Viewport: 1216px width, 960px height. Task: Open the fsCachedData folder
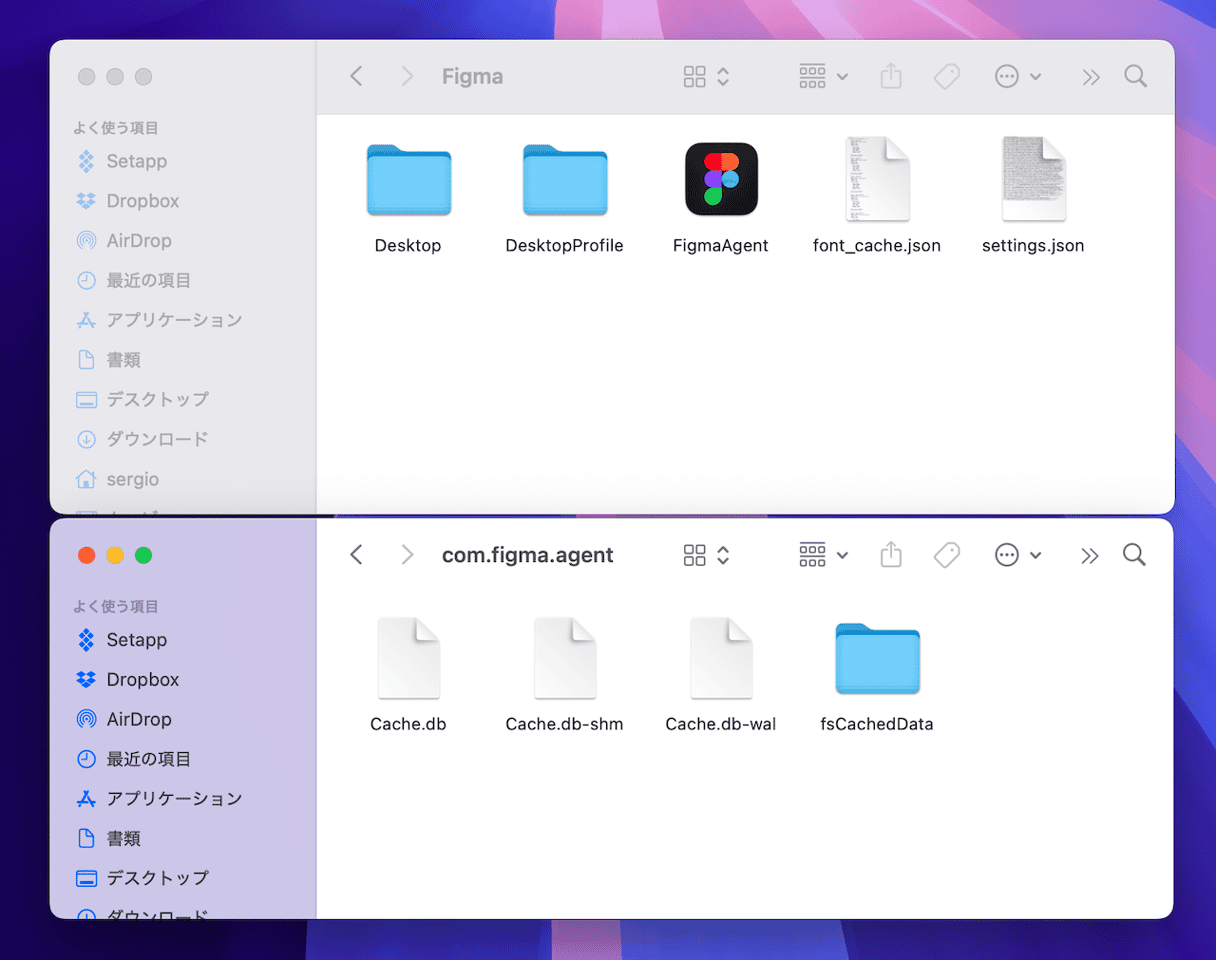[877, 659]
